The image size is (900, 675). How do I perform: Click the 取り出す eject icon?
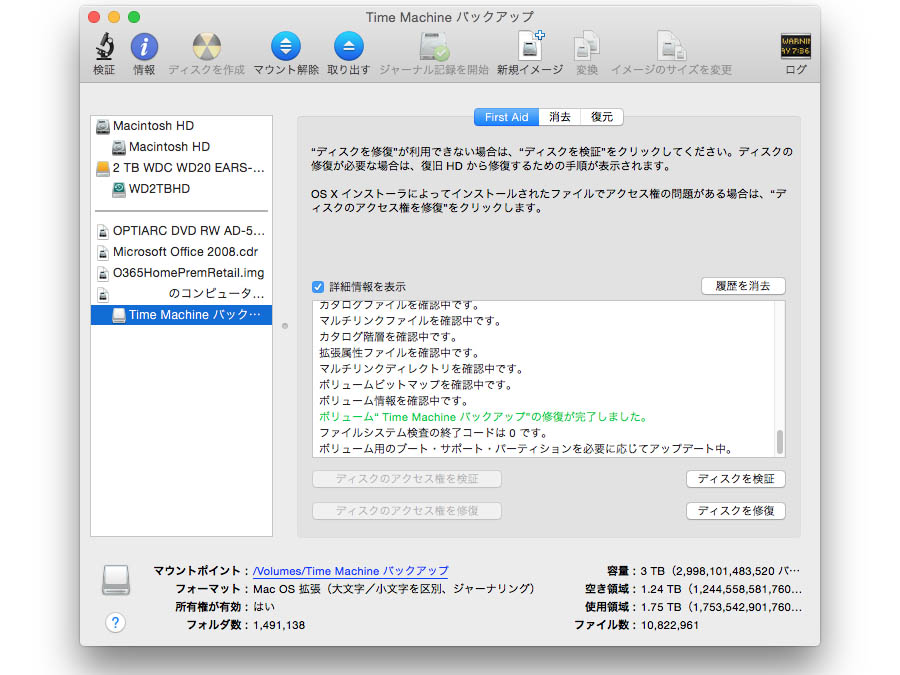348,46
